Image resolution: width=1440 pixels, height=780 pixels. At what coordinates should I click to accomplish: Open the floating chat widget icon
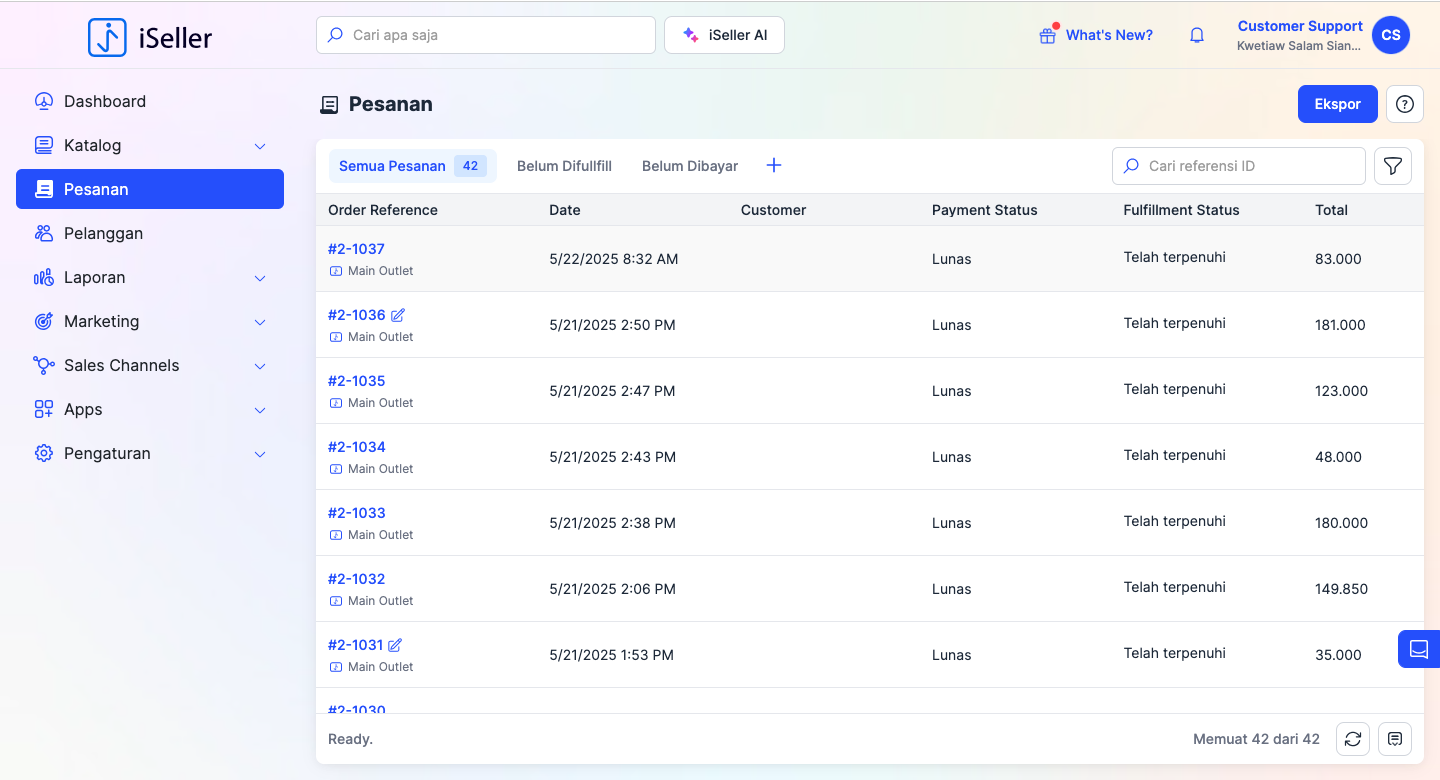[1418, 649]
